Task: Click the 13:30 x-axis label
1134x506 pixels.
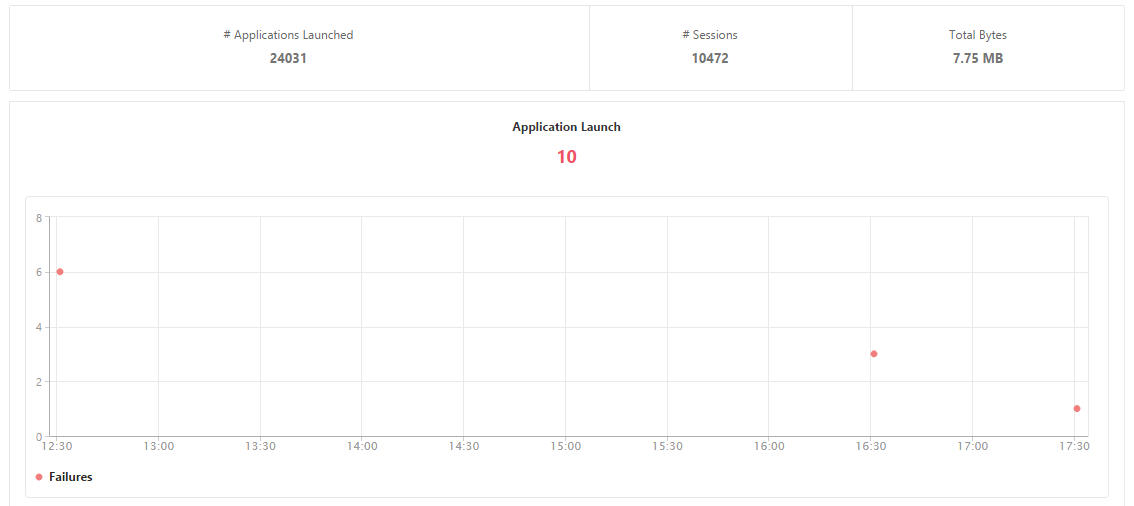Action: [260, 447]
